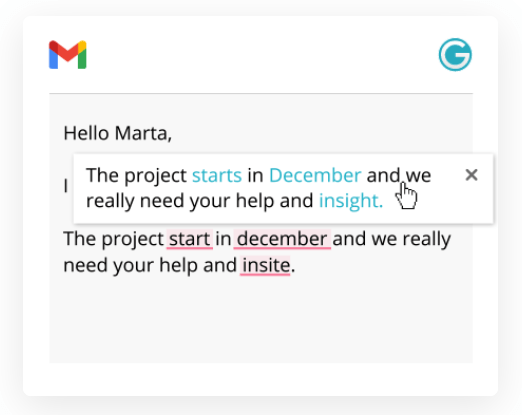The image size is (522, 415).
Task: Accept the suggested word "insight."
Action: (x=351, y=201)
